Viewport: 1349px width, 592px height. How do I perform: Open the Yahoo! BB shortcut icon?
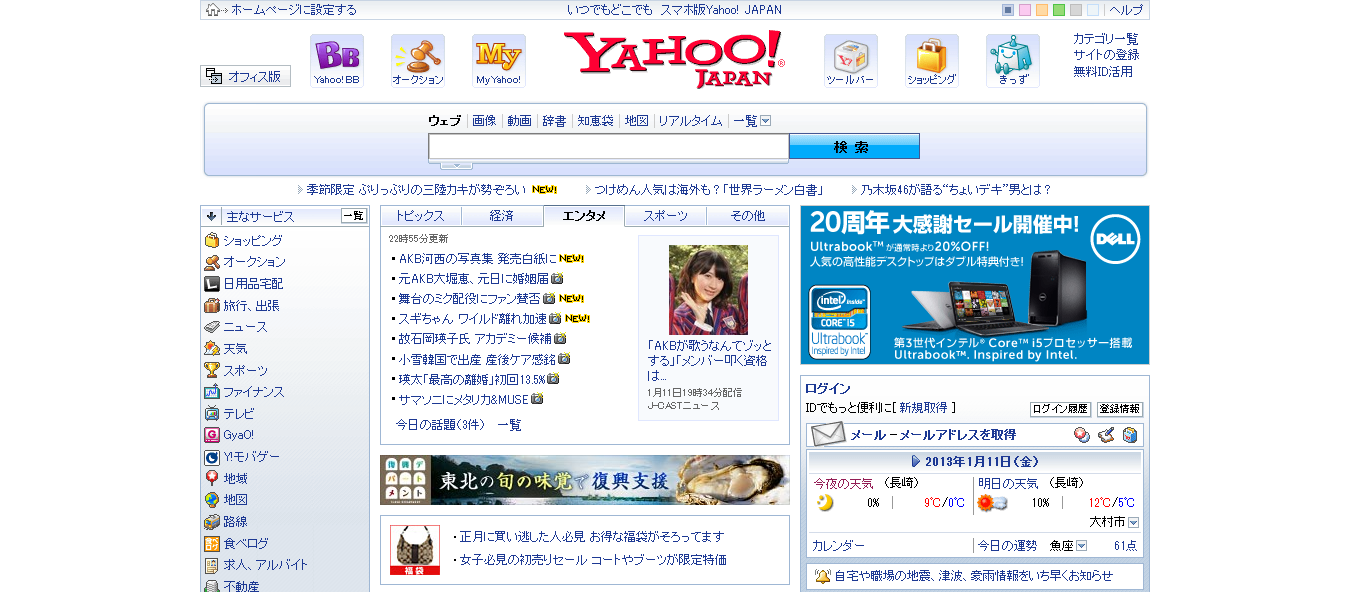click(x=337, y=61)
